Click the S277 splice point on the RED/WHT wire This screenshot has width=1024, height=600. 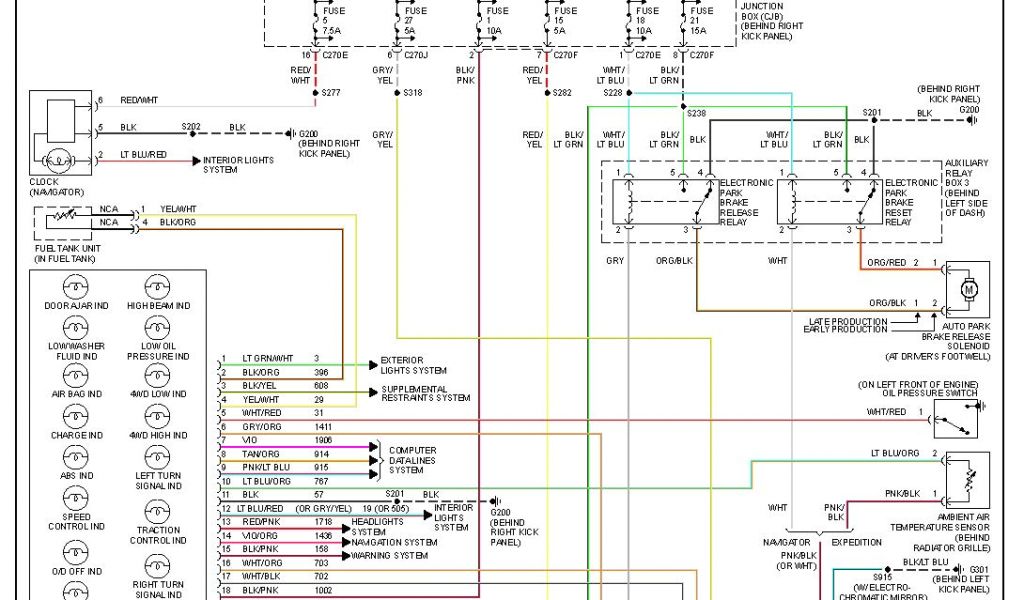(313, 92)
